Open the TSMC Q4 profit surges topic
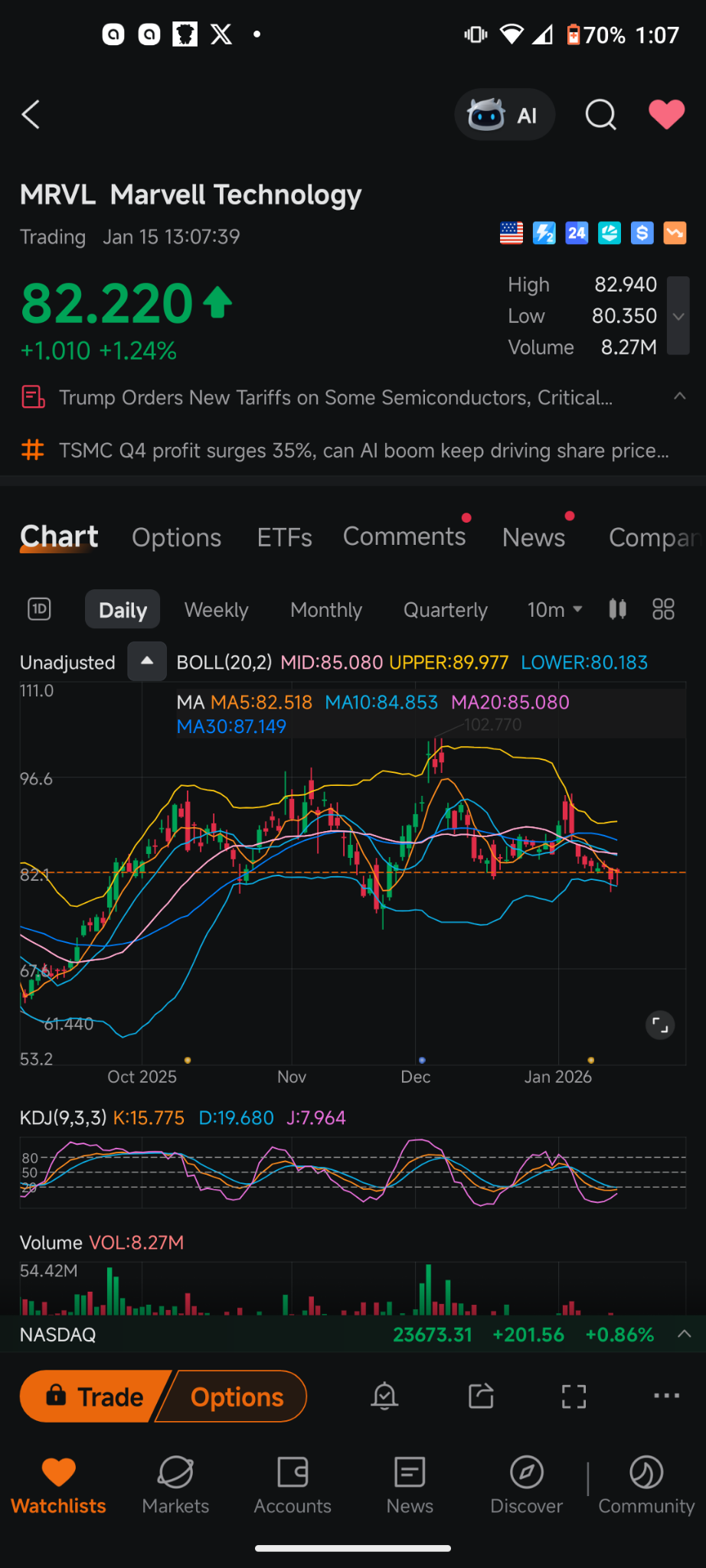Image resolution: width=706 pixels, height=1568 pixels. (x=364, y=451)
